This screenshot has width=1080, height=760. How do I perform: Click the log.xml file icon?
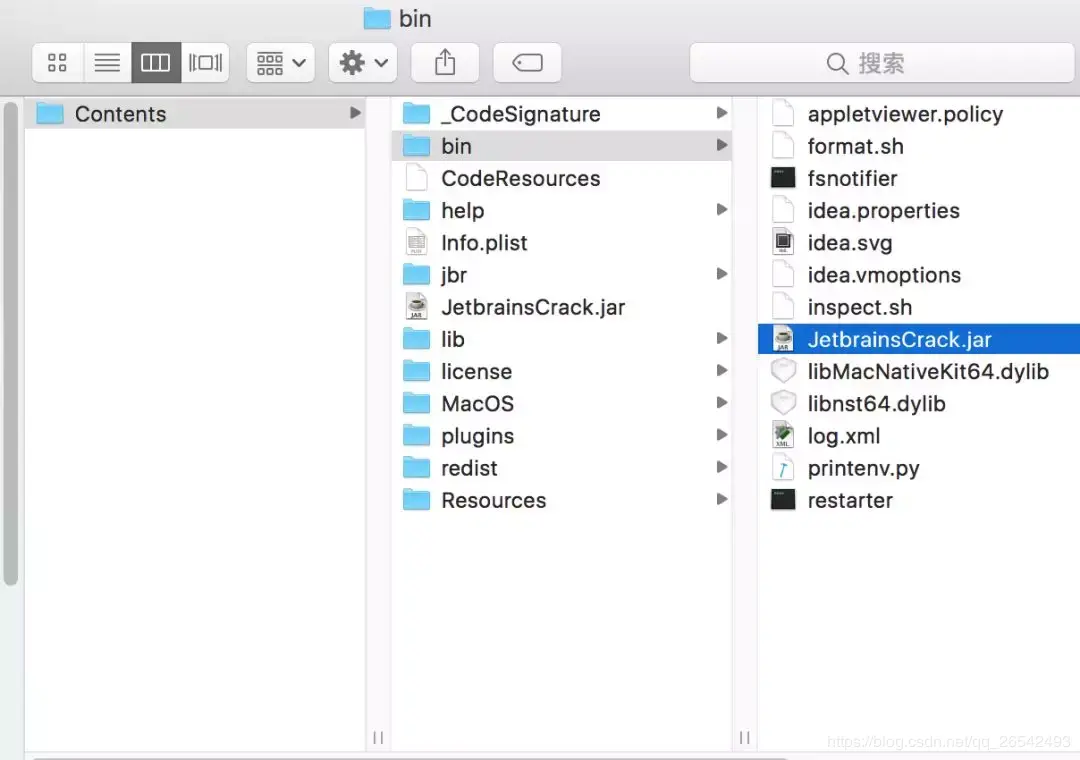(x=782, y=435)
